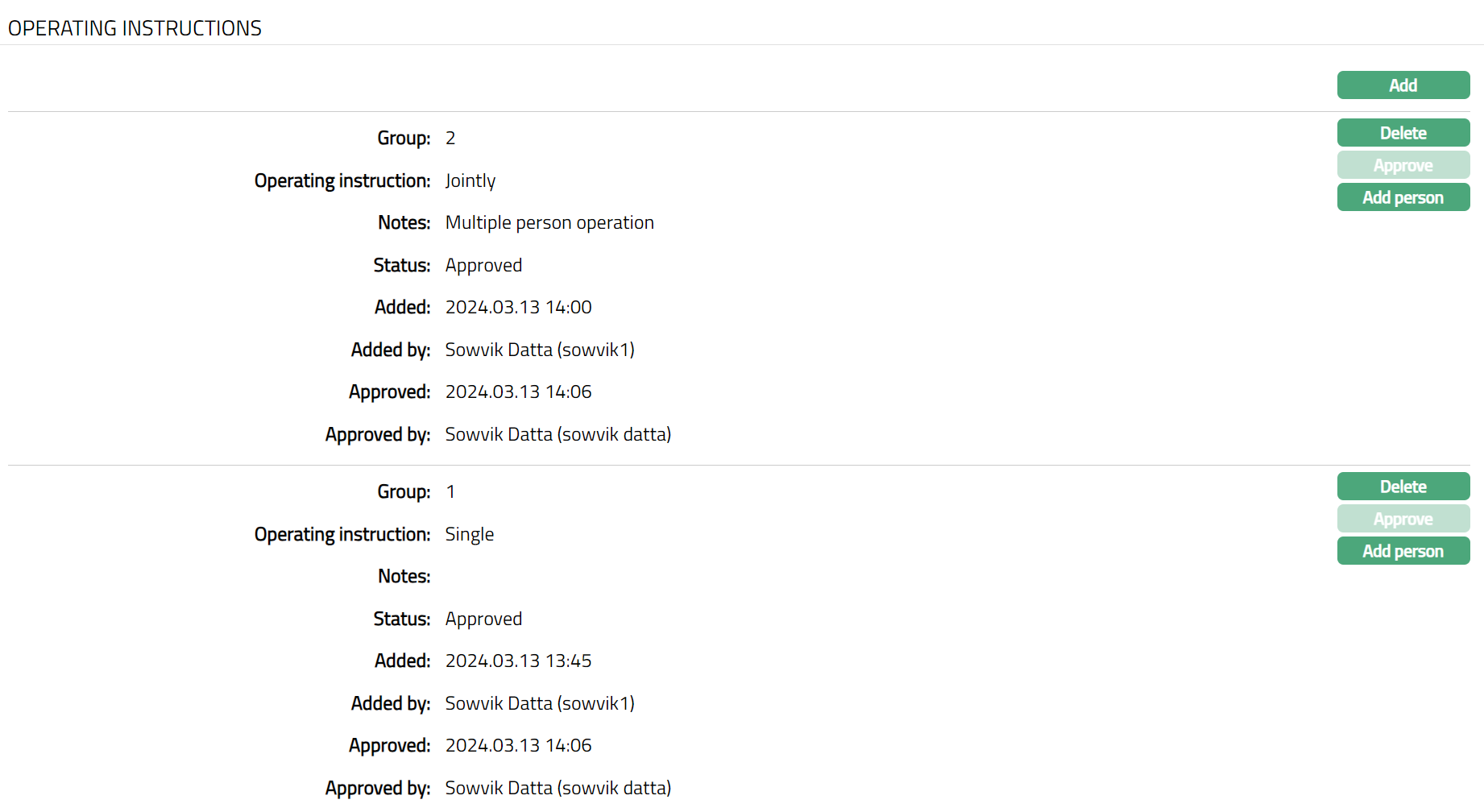Screen dimensions: 1484x812
Task: Click the 'Single' operating instruction value
Action: [x=469, y=534]
